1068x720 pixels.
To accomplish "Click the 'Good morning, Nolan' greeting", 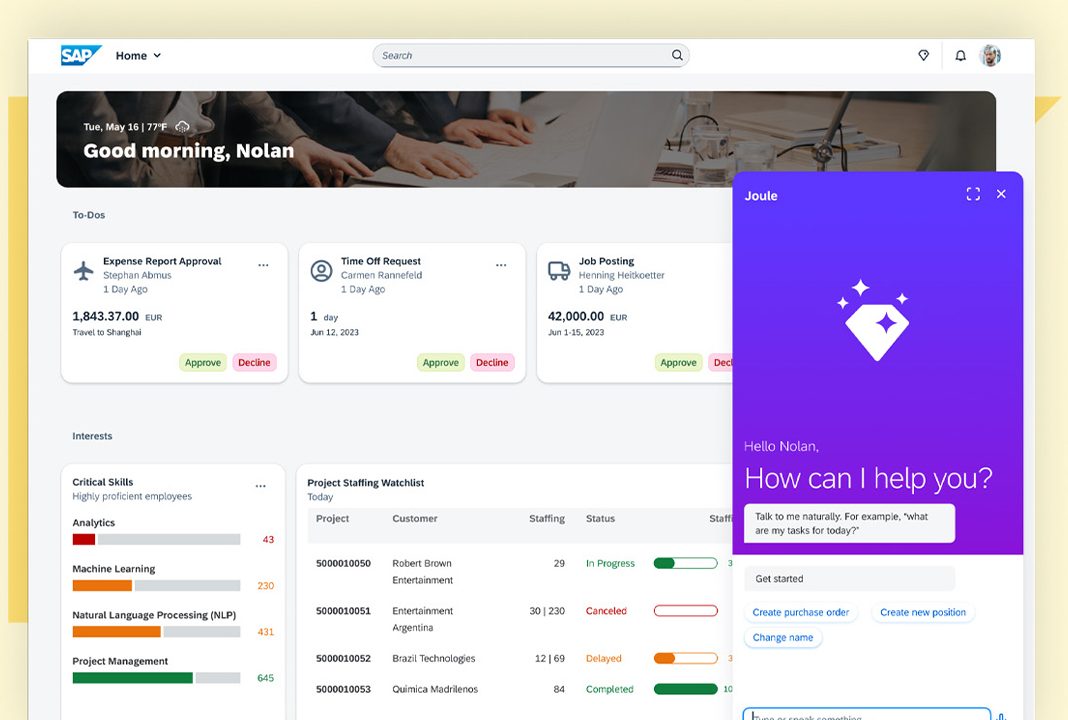I will (x=189, y=151).
